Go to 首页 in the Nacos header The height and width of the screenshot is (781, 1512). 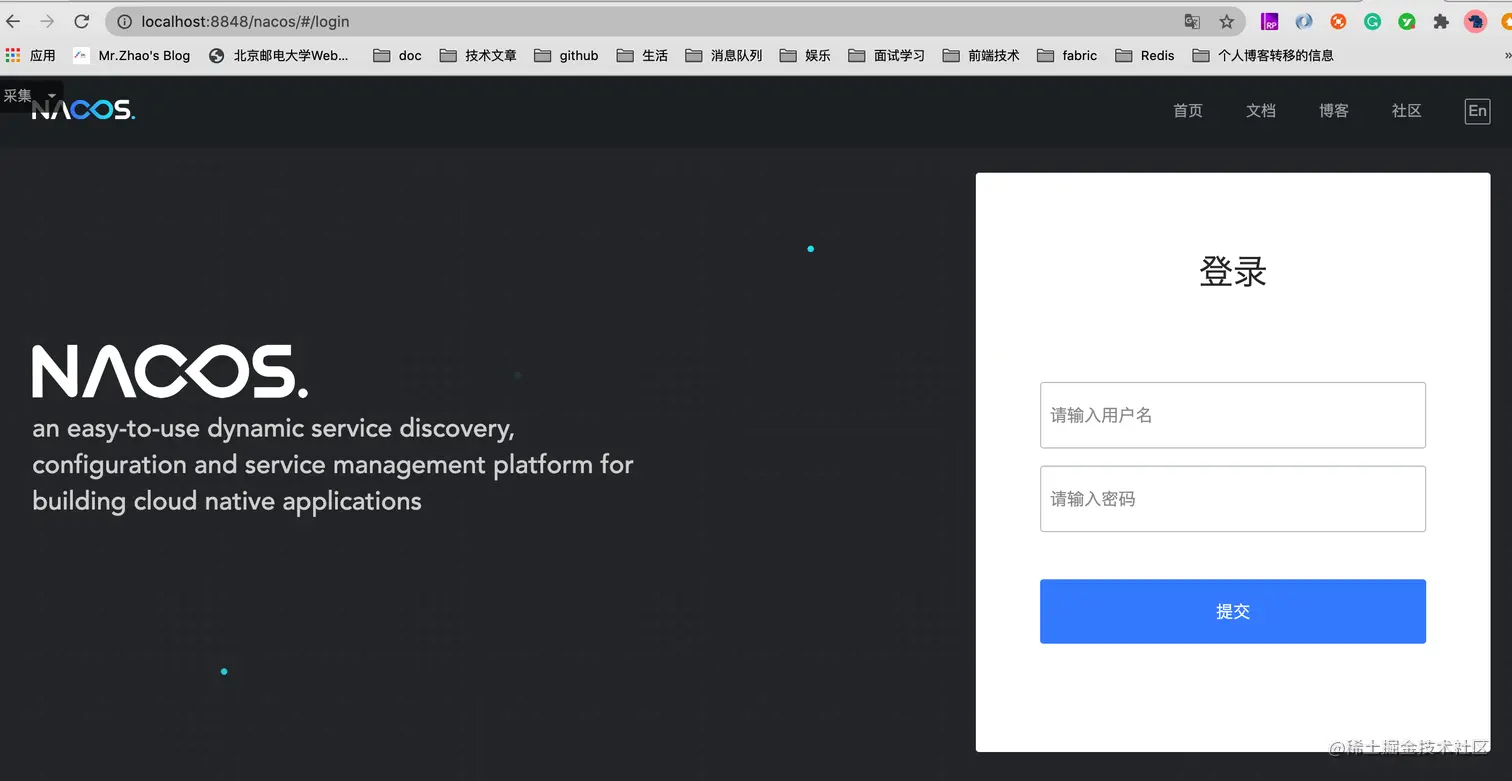[x=1188, y=111]
